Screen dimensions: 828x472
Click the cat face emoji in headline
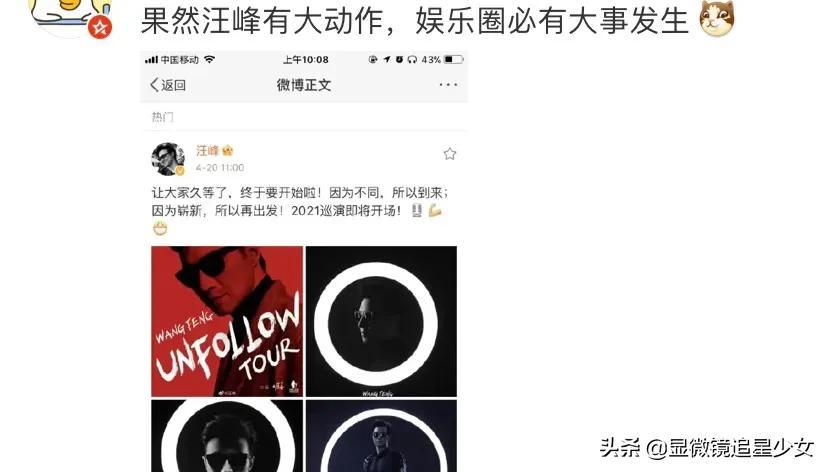click(x=717, y=20)
